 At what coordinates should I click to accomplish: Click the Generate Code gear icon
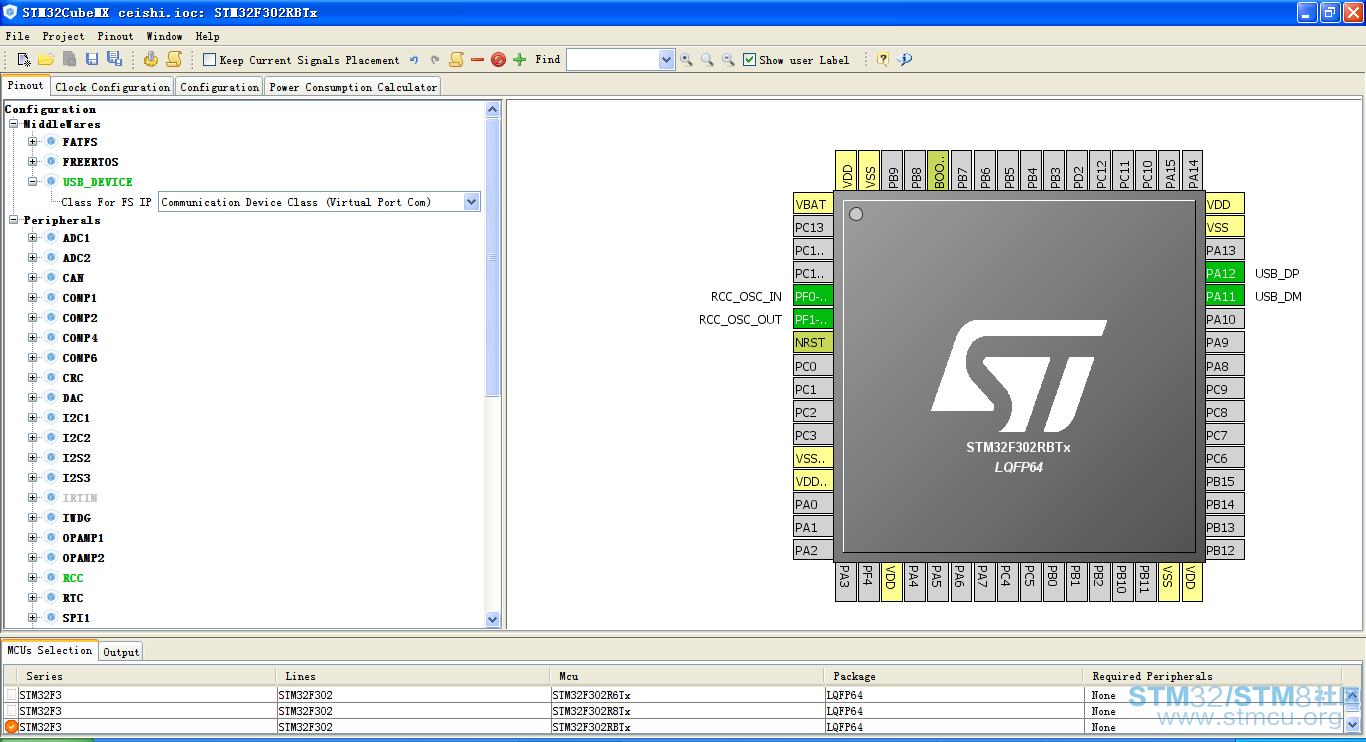(x=151, y=60)
